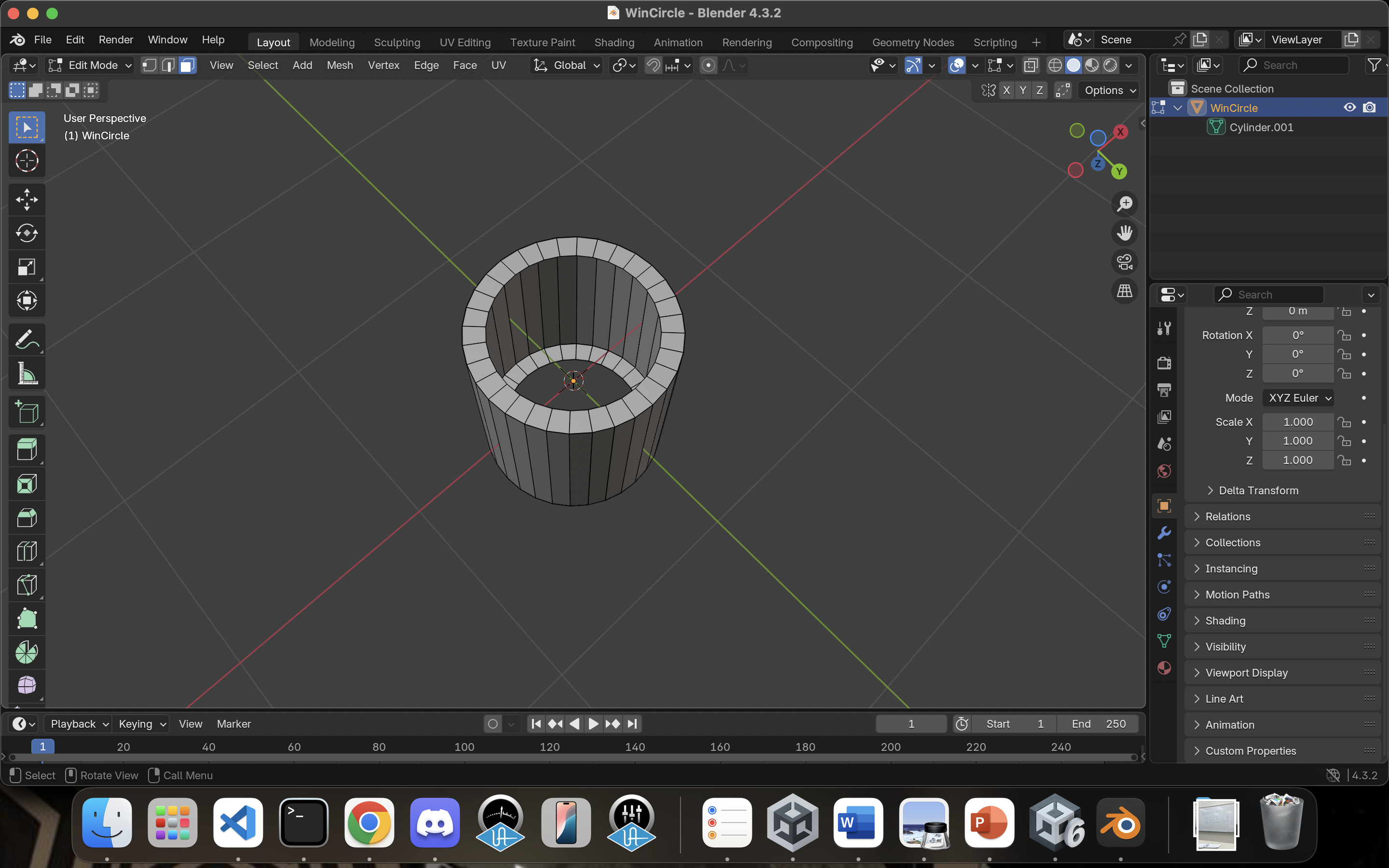Open the Modifiers wrench properties tab
Image resolution: width=1389 pixels, height=868 pixels.
pyautogui.click(x=1164, y=533)
